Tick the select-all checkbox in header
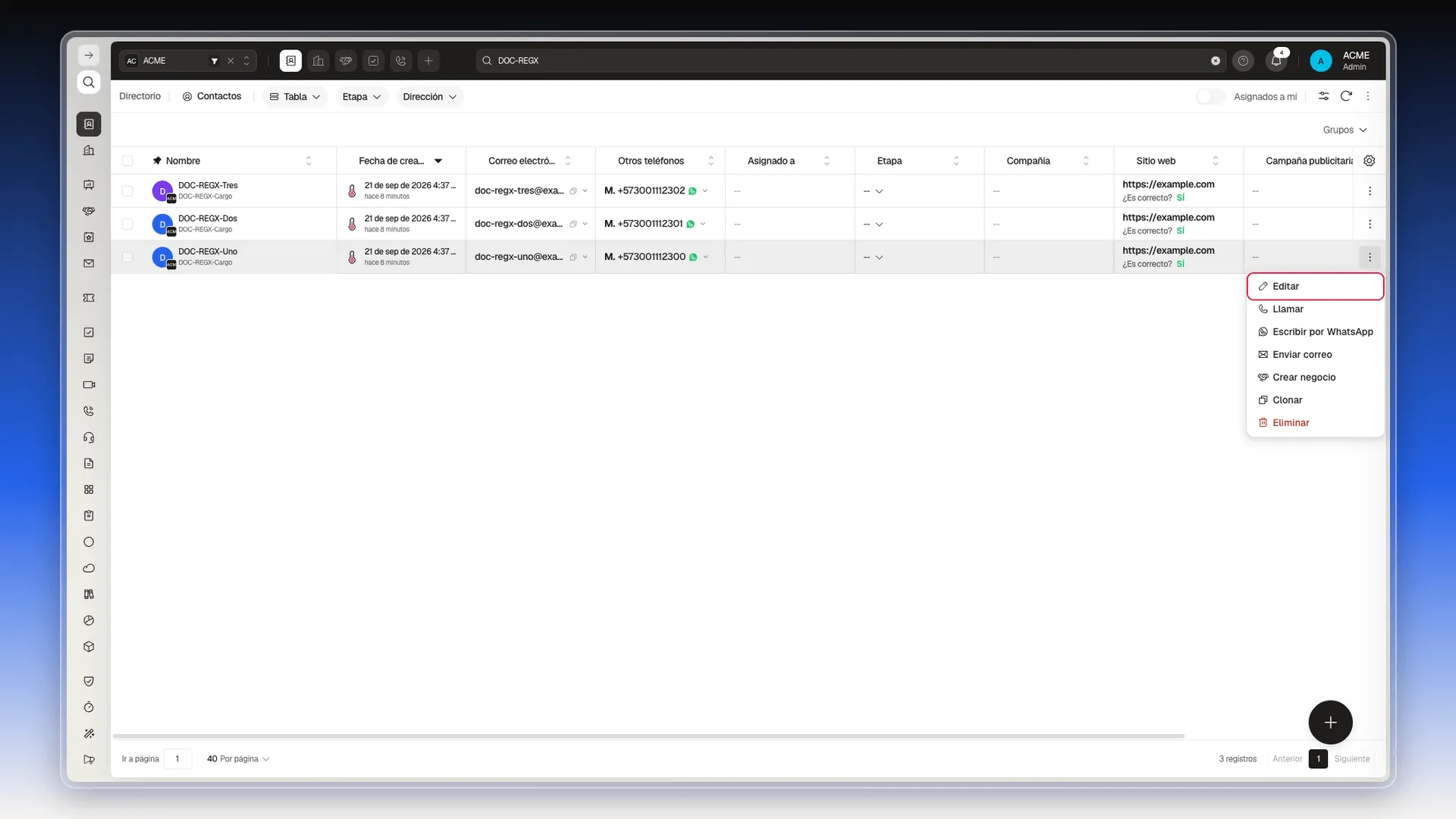 (x=127, y=161)
